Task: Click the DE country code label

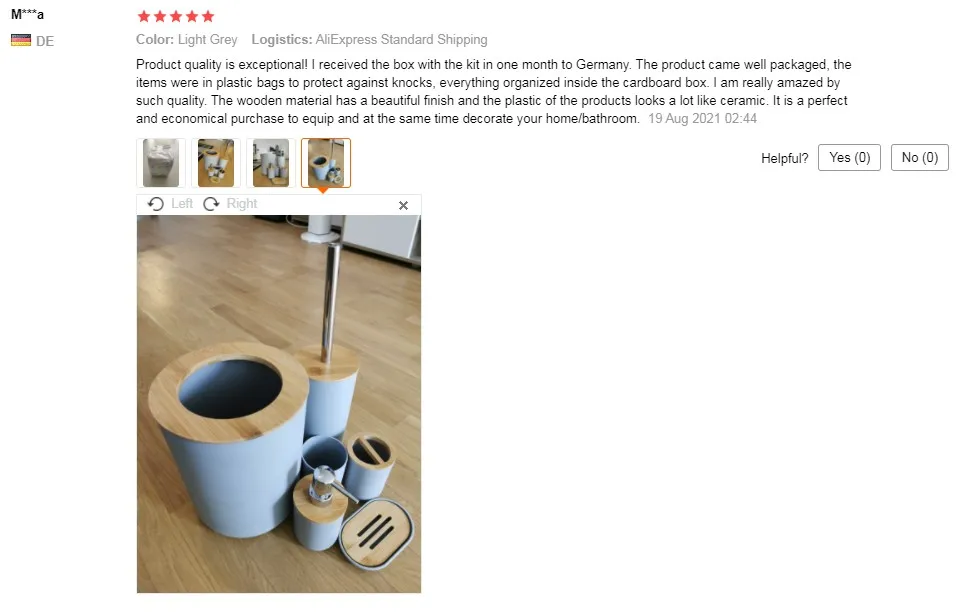Action: (45, 41)
